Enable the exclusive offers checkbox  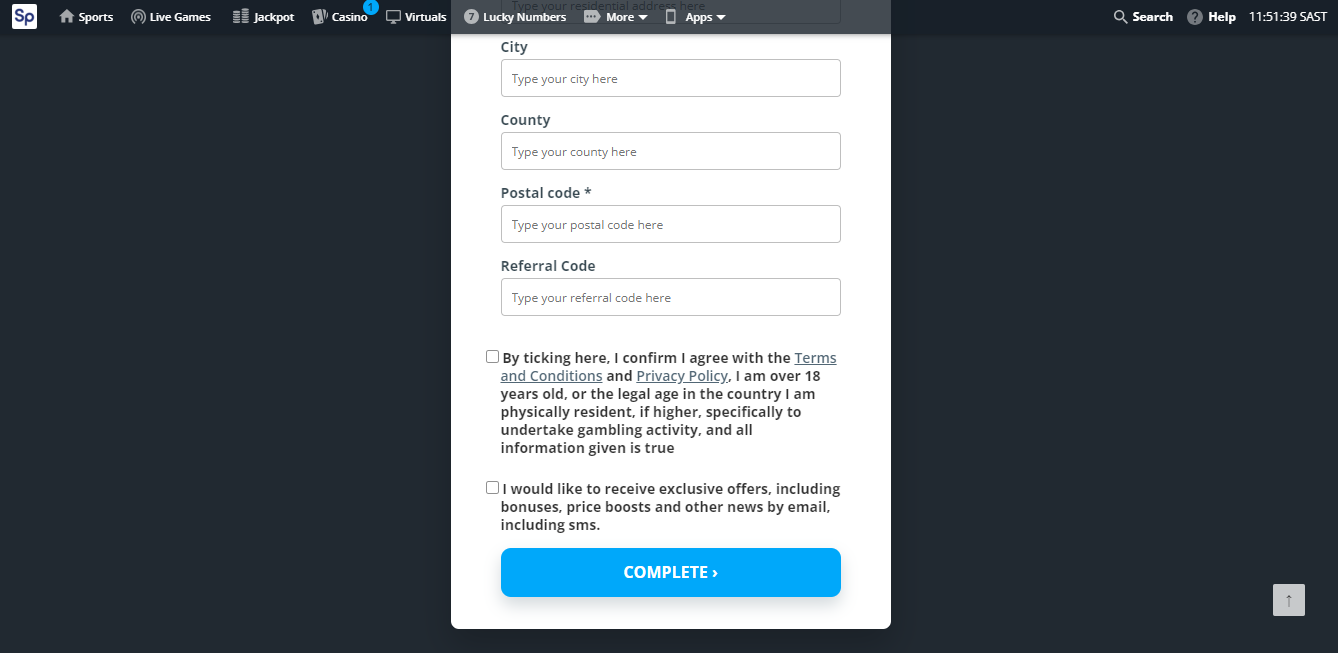click(x=492, y=488)
